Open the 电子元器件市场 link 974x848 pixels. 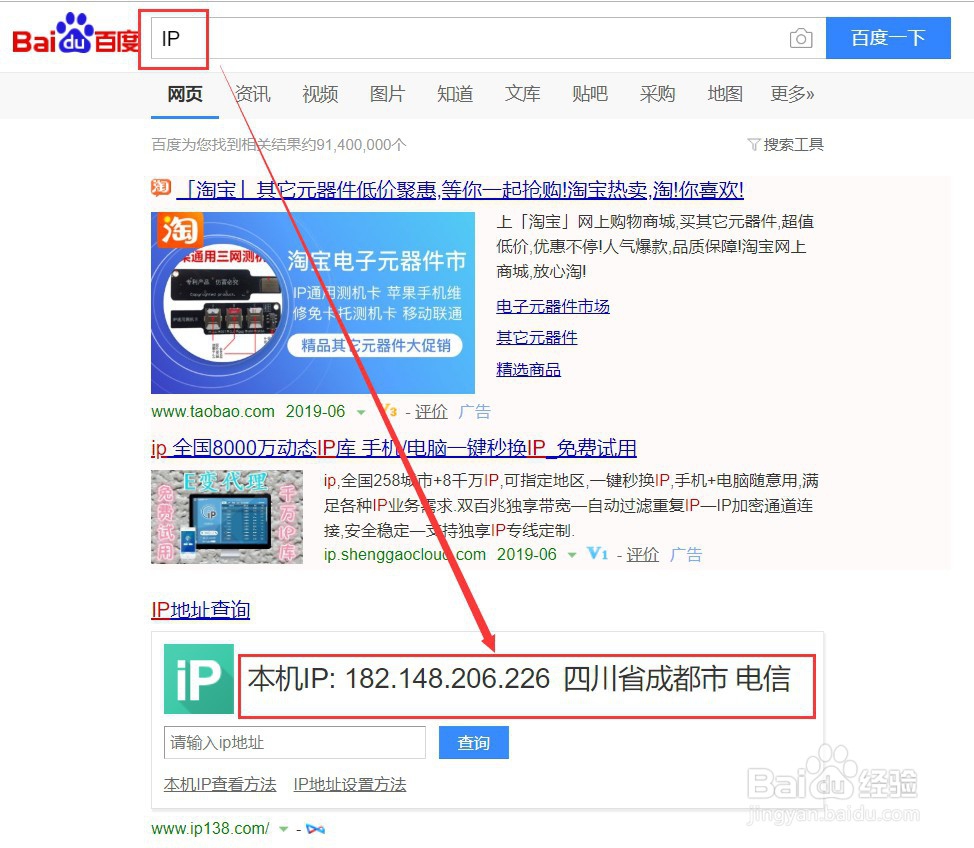[553, 306]
